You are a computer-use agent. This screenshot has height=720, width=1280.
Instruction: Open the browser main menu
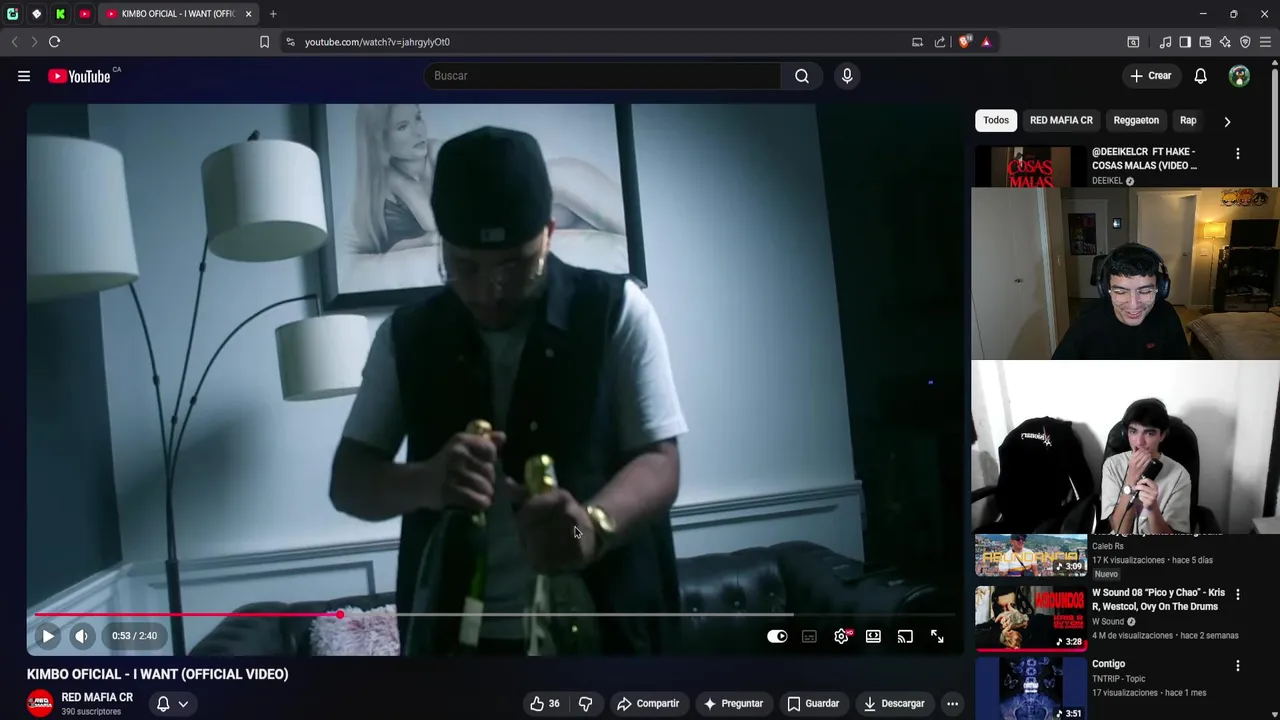(1265, 42)
